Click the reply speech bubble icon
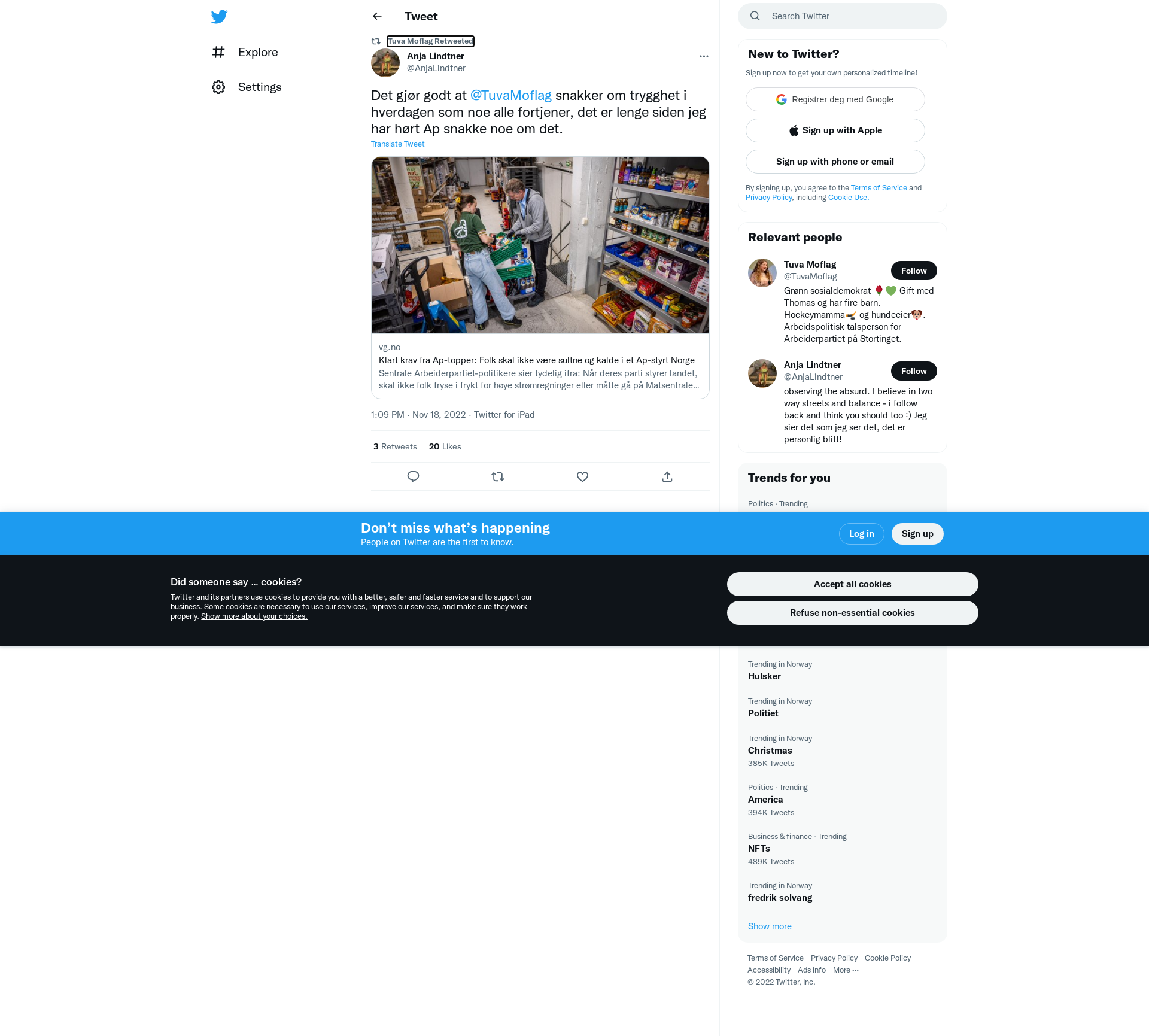Screen dimensions: 1149x1036 coord(413,476)
